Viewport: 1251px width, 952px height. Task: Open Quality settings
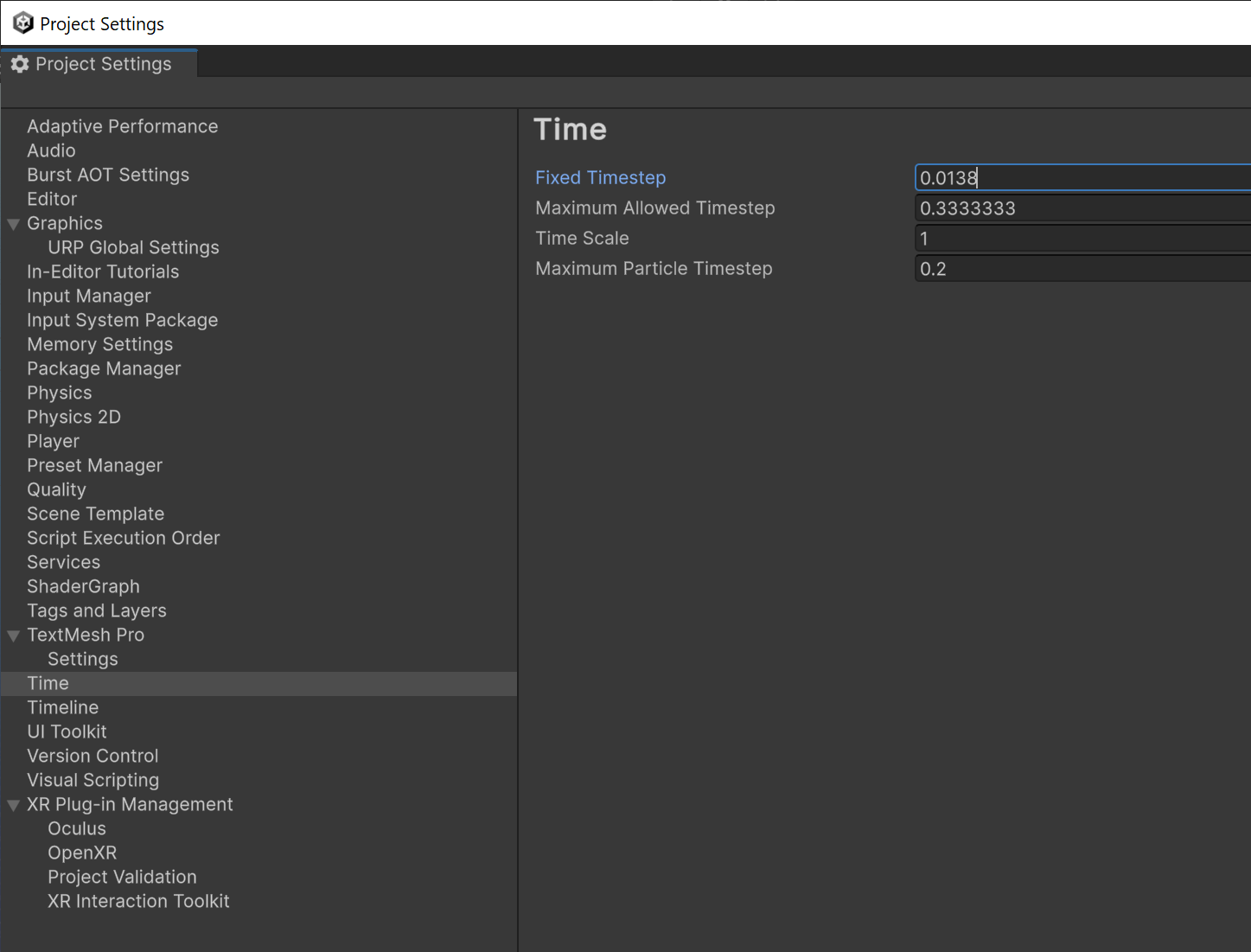pyautogui.click(x=56, y=489)
